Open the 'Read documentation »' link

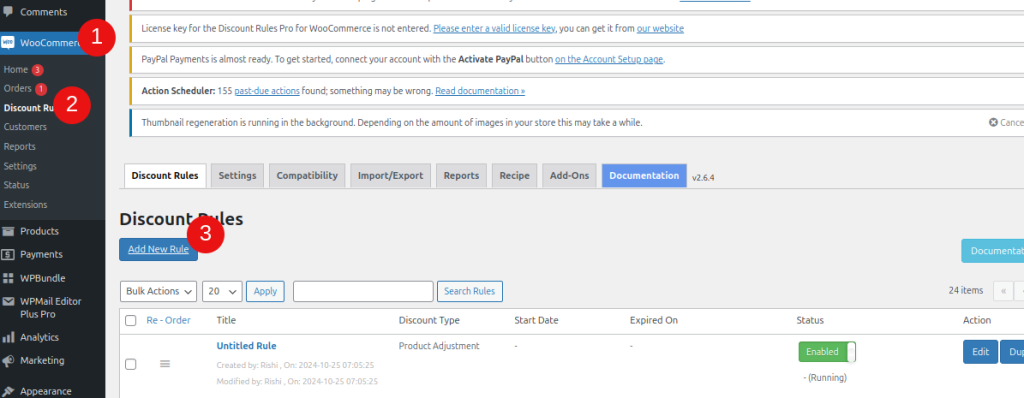click(x=480, y=91)
